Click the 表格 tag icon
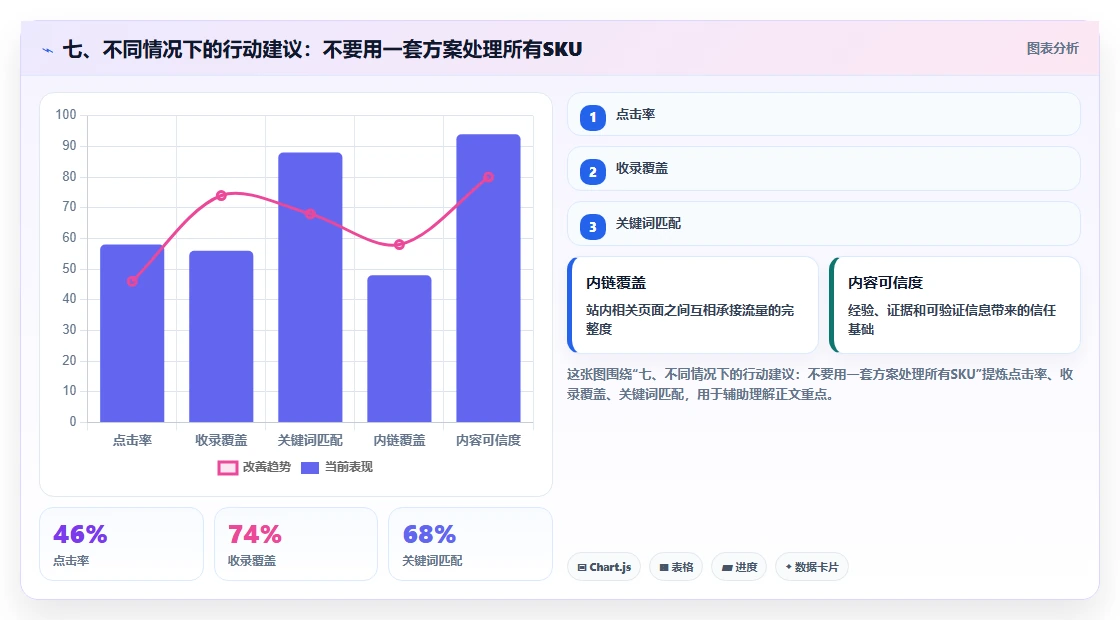The height and width of the screenshot is (620, 1120). point(664,567)
